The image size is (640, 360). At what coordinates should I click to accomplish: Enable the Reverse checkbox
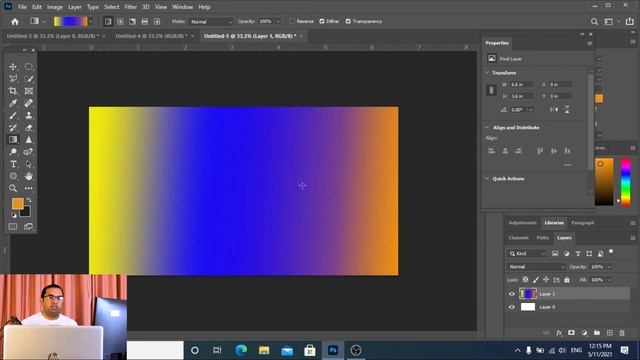coord(292,21)
